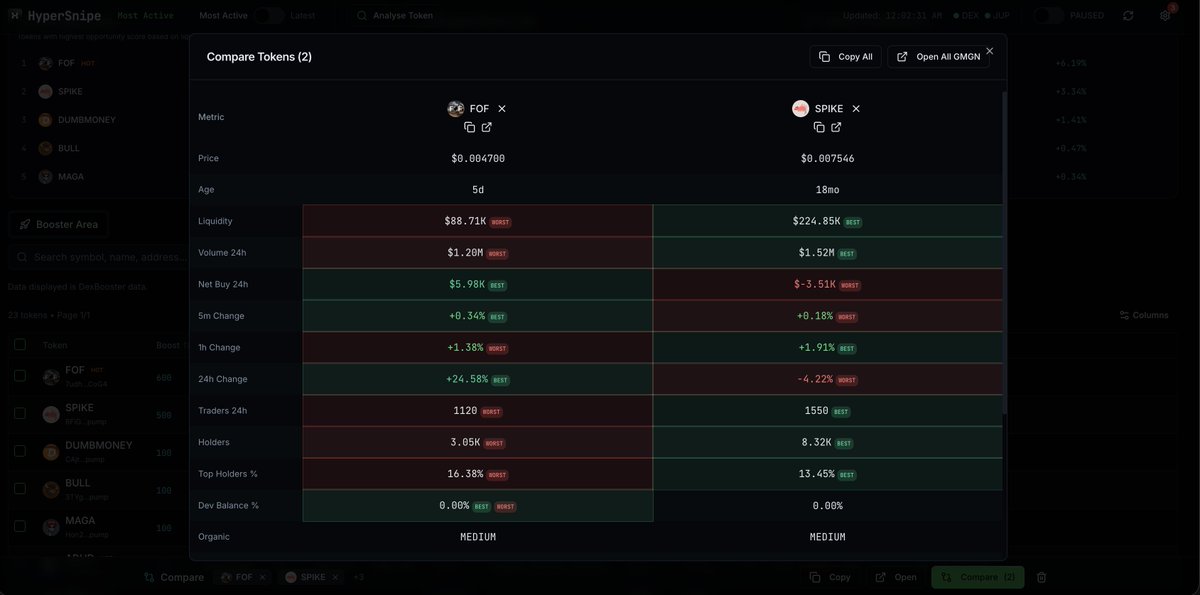1200x595 pixels.
Task: Click the DUMBMONEY table row avatar
Action: click(x=51, y=452)
